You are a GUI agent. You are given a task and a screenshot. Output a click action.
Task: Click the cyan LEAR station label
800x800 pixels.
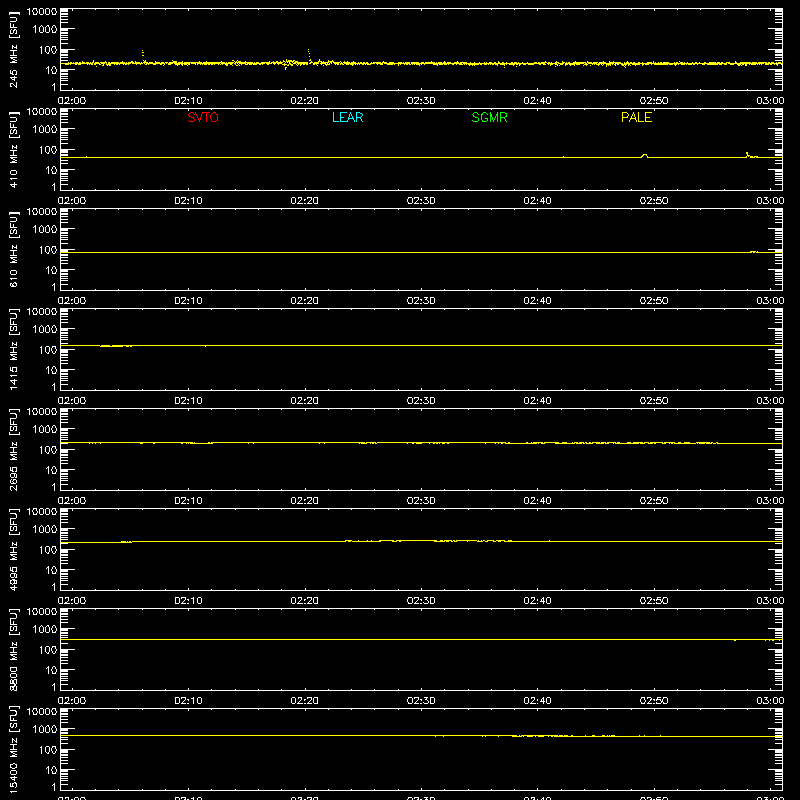[347, 117]
